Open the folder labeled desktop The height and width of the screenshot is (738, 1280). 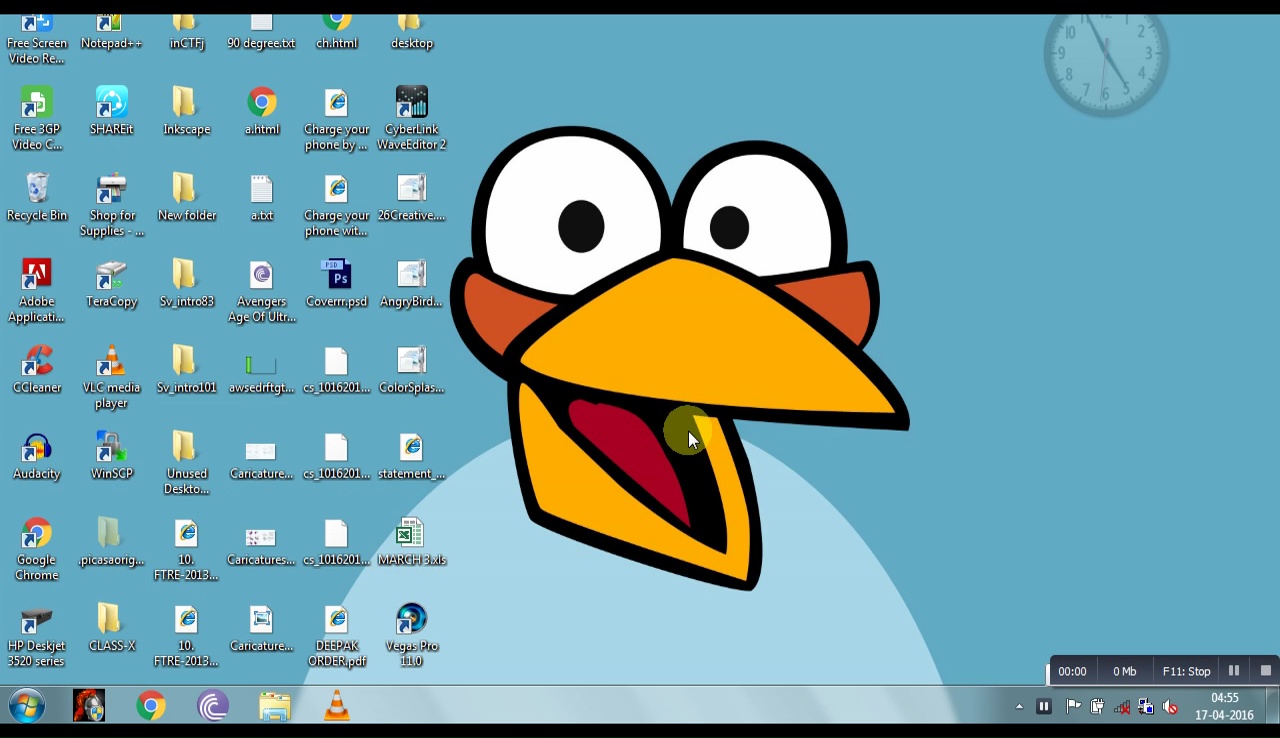411,33
